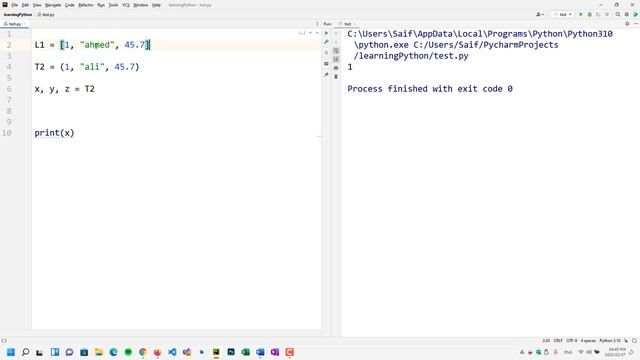
Task: Click Run with Coverage toolbar icon
Action: pyautogui.click(x=598, y=14)
